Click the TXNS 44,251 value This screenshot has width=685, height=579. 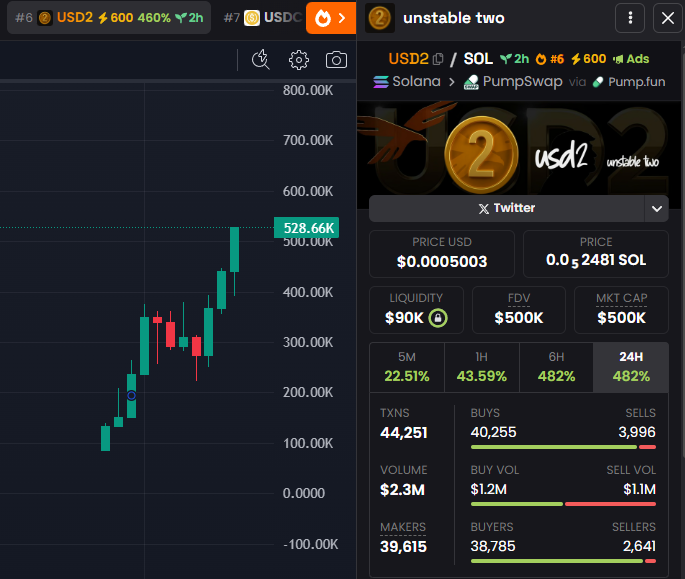coord(404,433)
